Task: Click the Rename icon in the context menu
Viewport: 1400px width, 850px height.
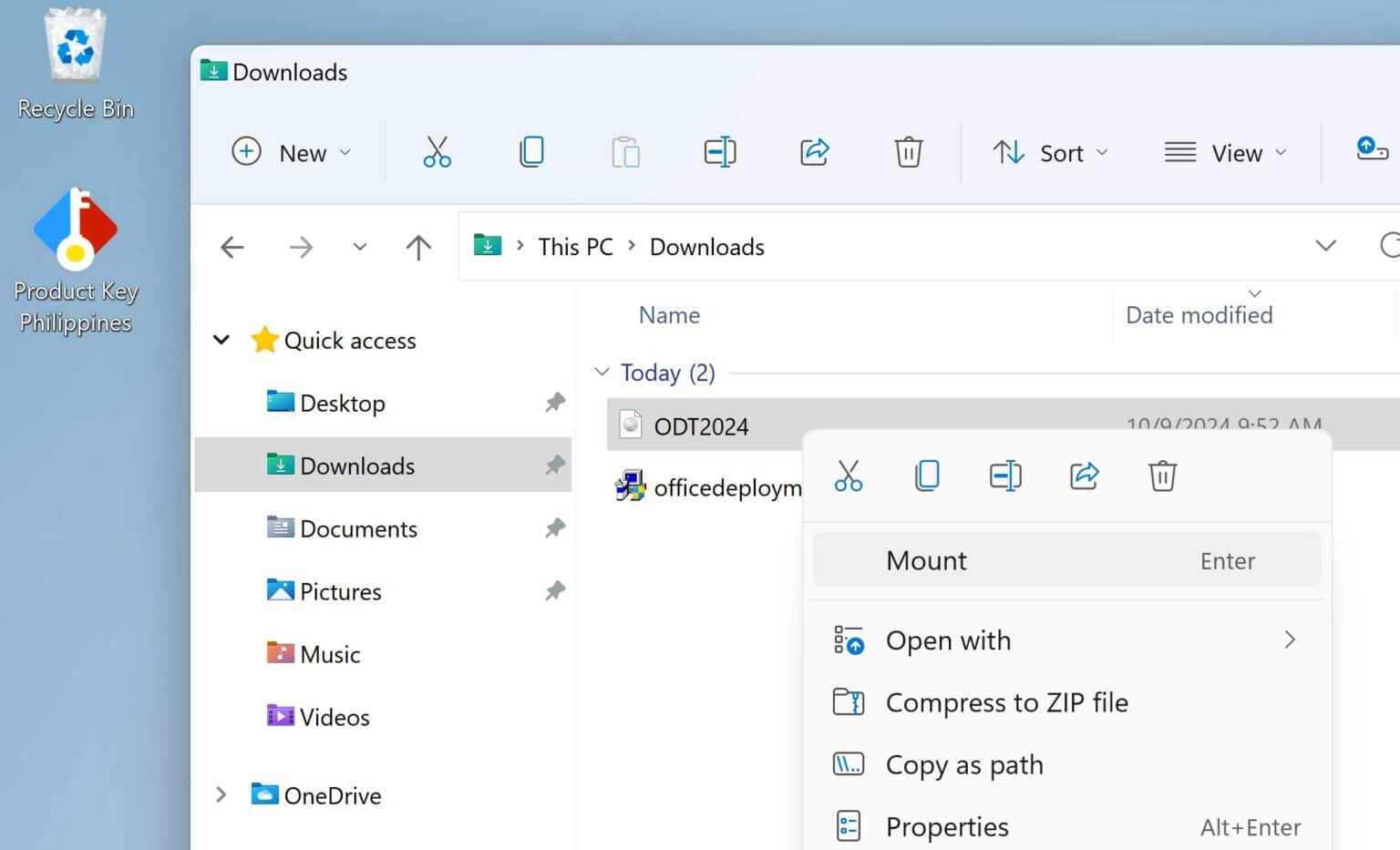Action: click(x=1005, y=476)
